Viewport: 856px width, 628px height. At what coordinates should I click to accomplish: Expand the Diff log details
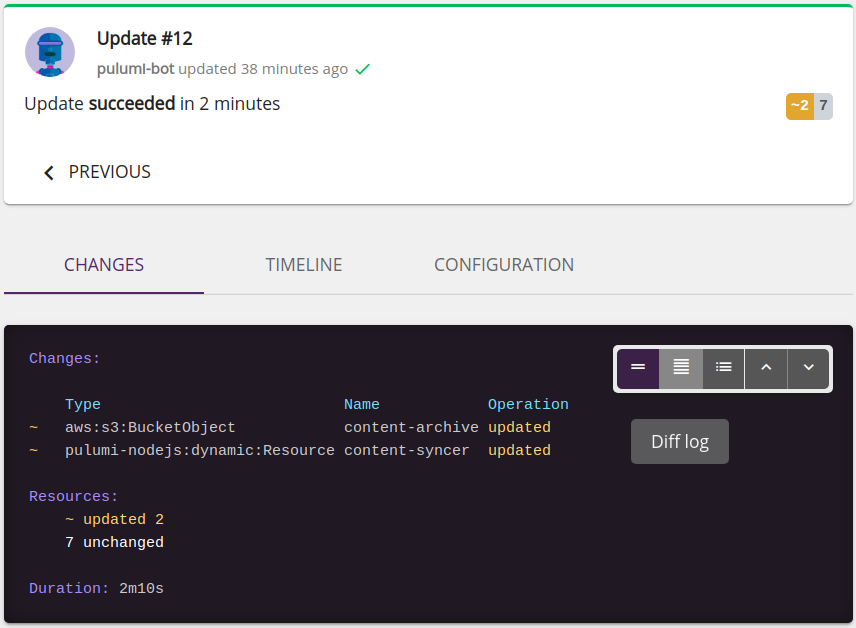679,441
